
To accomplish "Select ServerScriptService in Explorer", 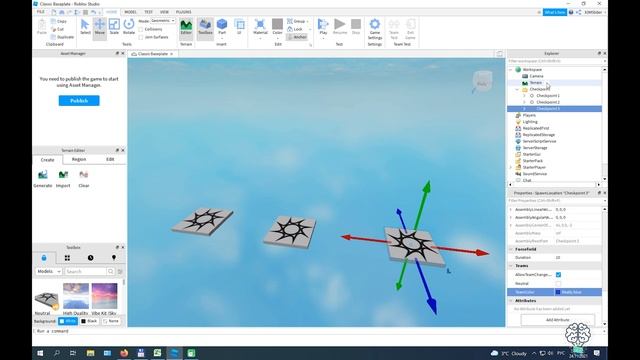I will coord(539,141).
